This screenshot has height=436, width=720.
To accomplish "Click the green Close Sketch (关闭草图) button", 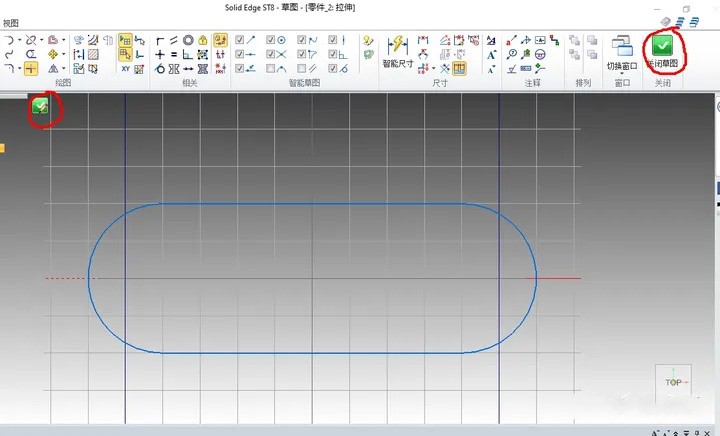I will (x=662, y=51).
